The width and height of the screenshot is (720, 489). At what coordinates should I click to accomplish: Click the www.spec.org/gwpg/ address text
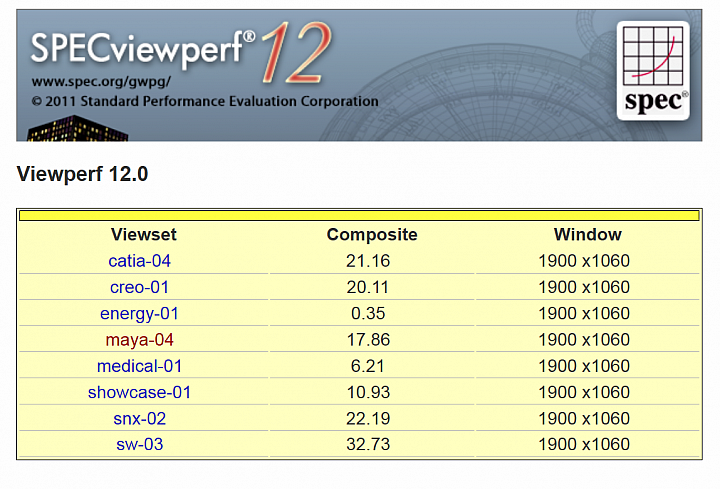click(x=101, y=82)
